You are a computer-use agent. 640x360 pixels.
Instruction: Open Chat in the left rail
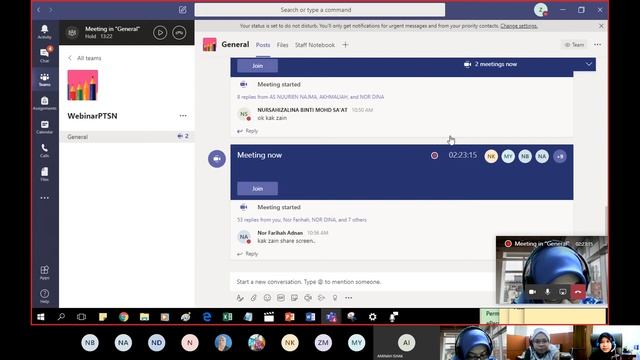click(44, 55)
